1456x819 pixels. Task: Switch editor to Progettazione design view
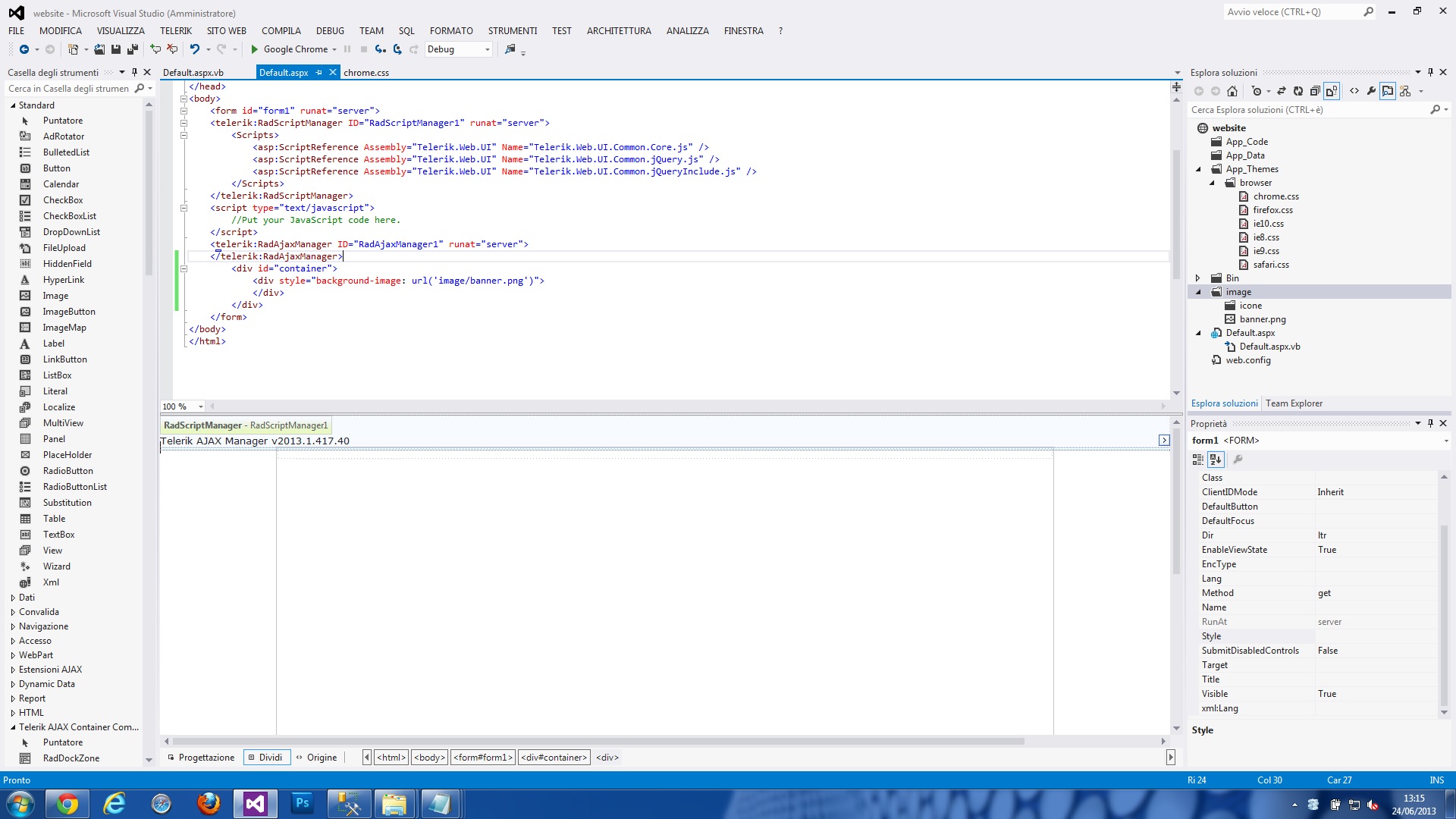[x=201, y=758]
